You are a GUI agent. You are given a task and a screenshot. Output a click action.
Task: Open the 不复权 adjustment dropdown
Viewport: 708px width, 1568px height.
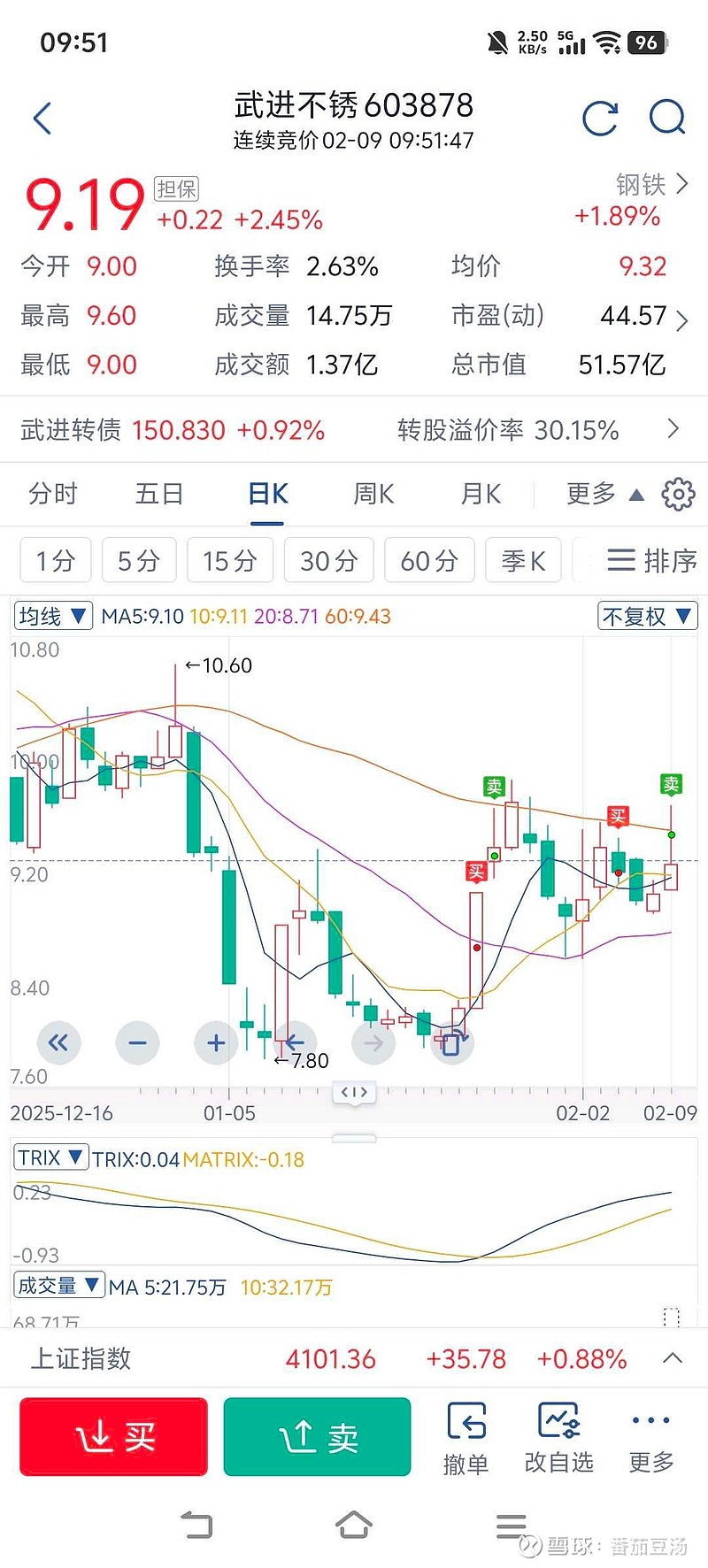coord(648,616)
